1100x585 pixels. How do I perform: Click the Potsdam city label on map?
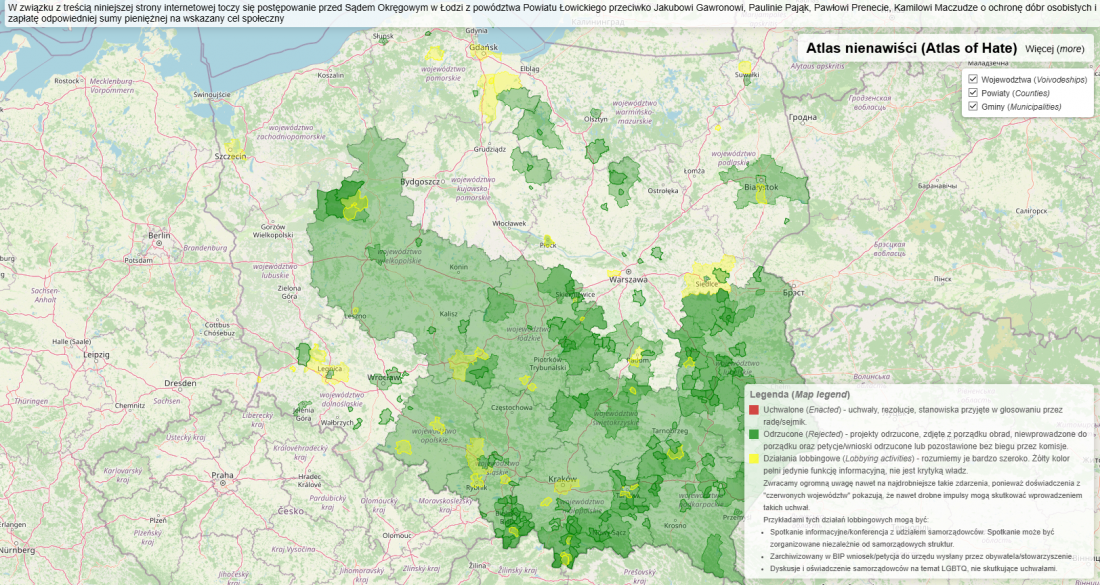(138, 260)
